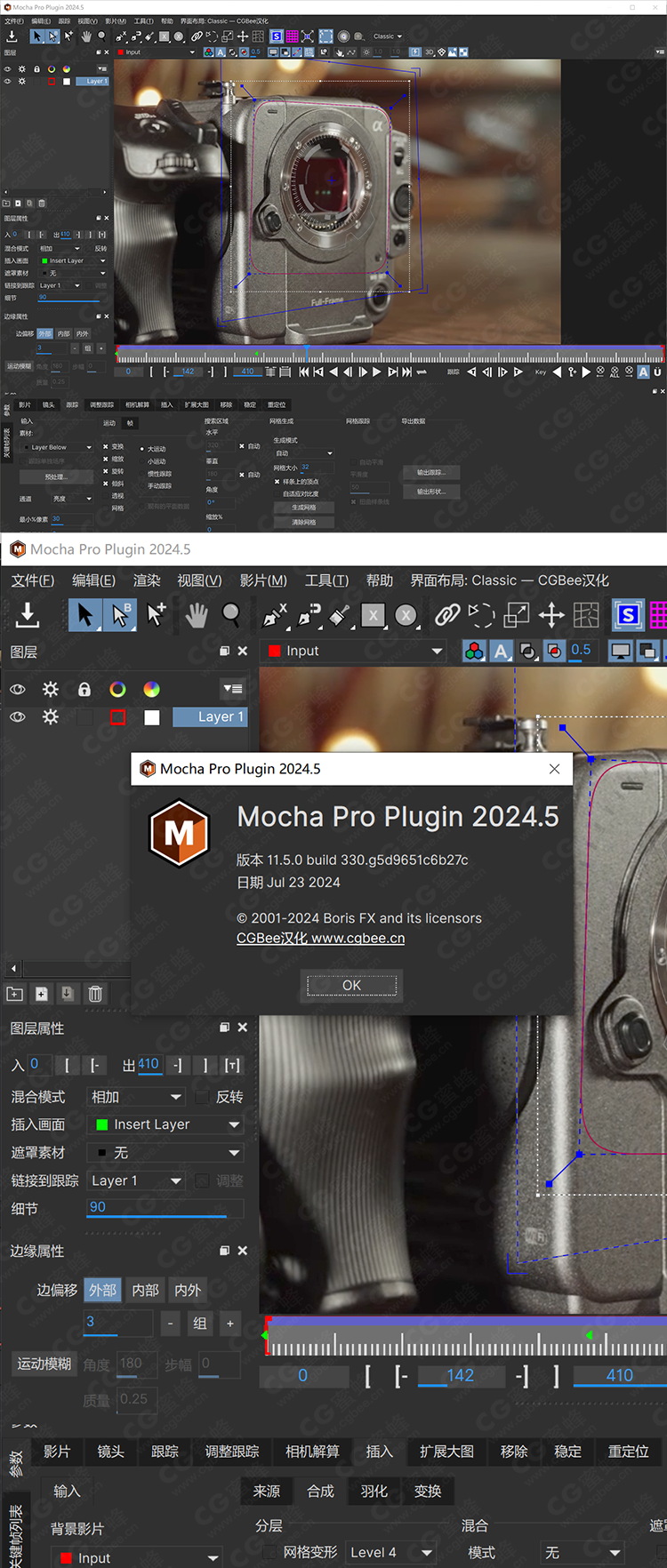Select the rotate tool in enlarged toolbar
The width and height of the screenshot is (667, 1568).
click(x=481, y=614)
